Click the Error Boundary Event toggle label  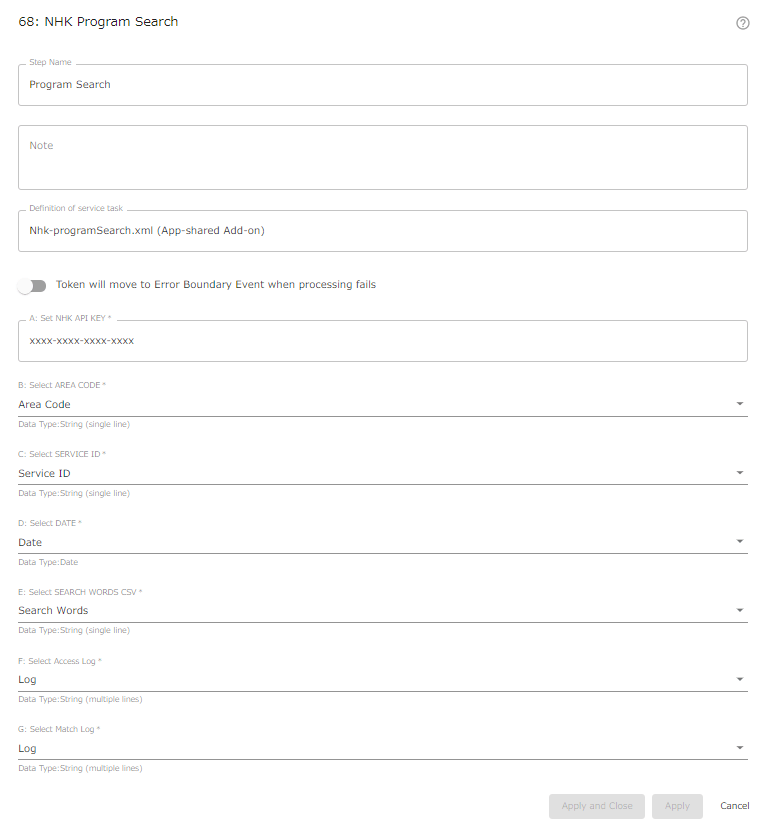point(216,284)
